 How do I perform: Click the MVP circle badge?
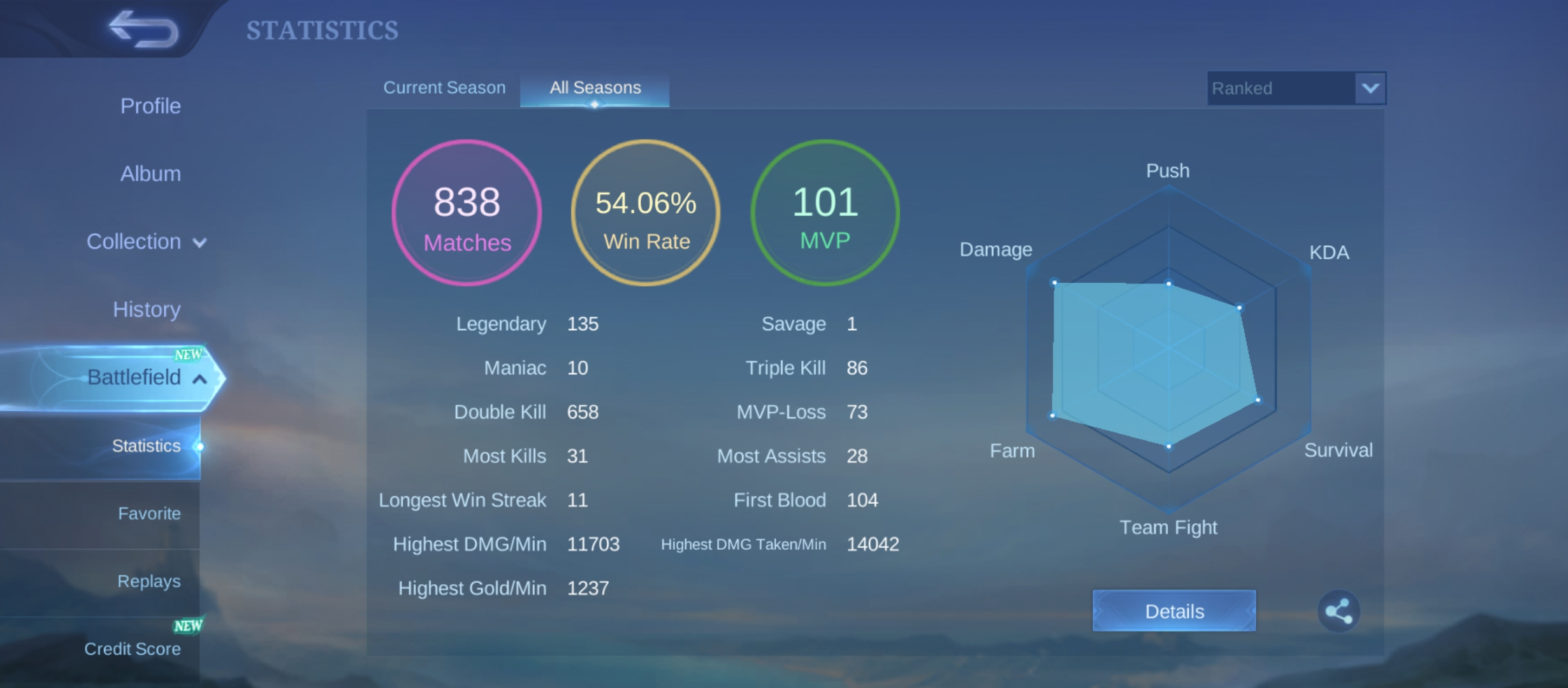tap(825, 213)
